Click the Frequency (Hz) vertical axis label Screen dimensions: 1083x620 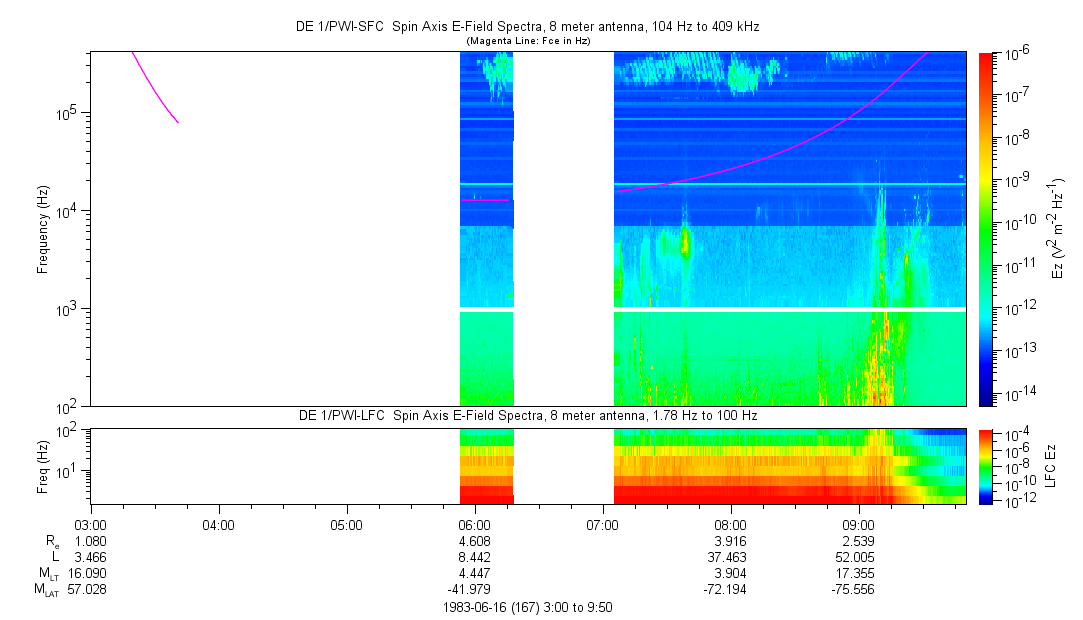[43, 230]
